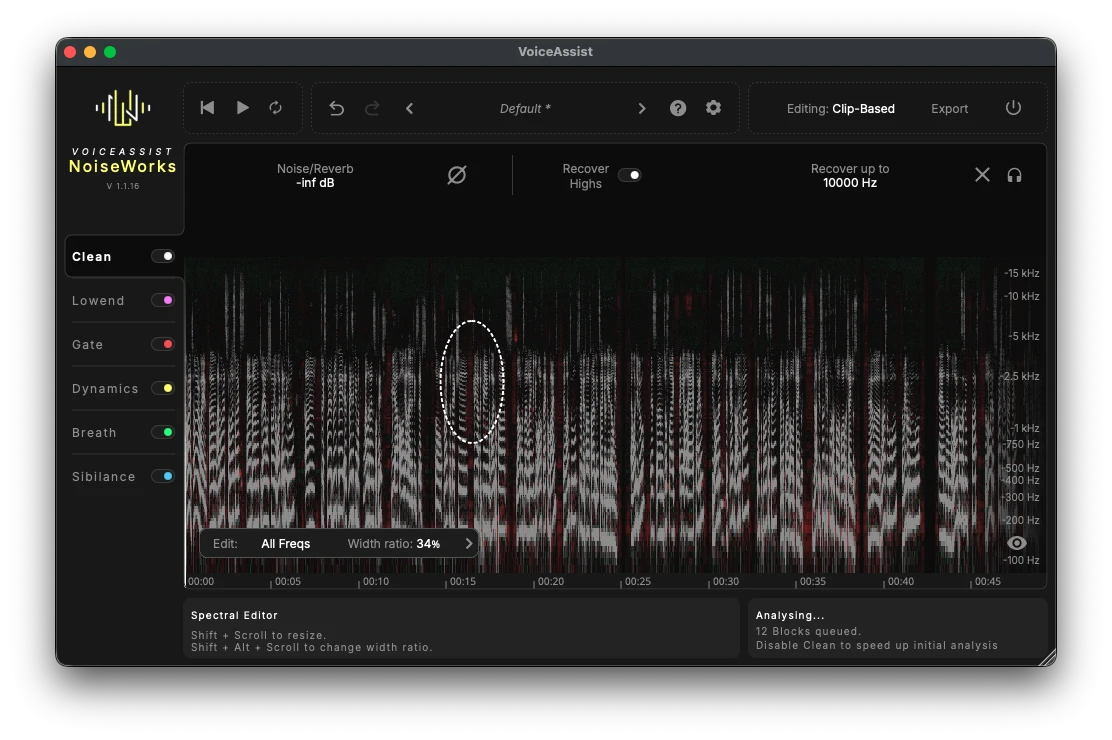Toggle spectrogram visibility eye icon
The height and width of the screenshot is (740, 1112).
[x=1016, y=543]
